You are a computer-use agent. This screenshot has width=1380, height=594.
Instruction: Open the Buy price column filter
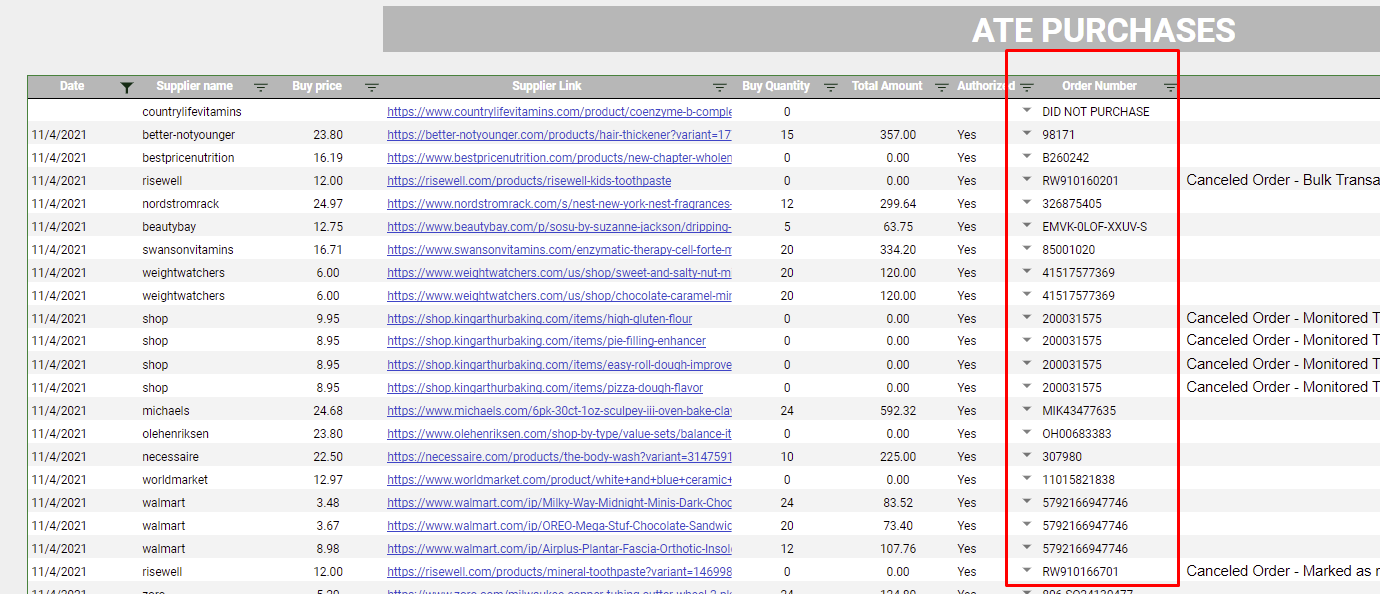click(x=372, y=88)
